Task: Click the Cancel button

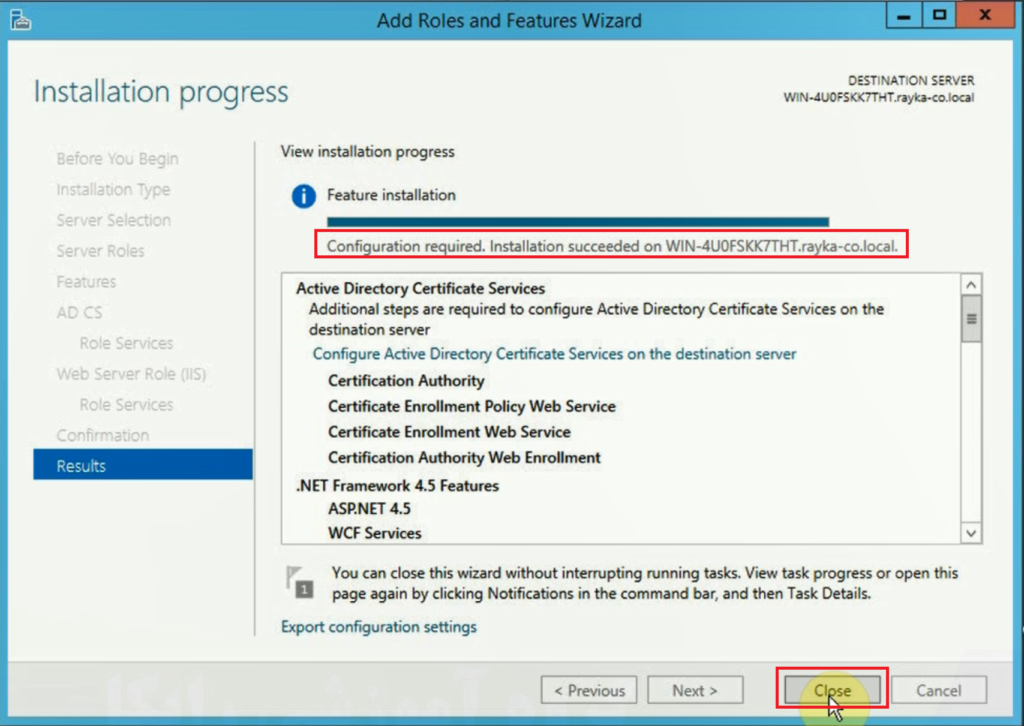Action: (x=938, y=690)
